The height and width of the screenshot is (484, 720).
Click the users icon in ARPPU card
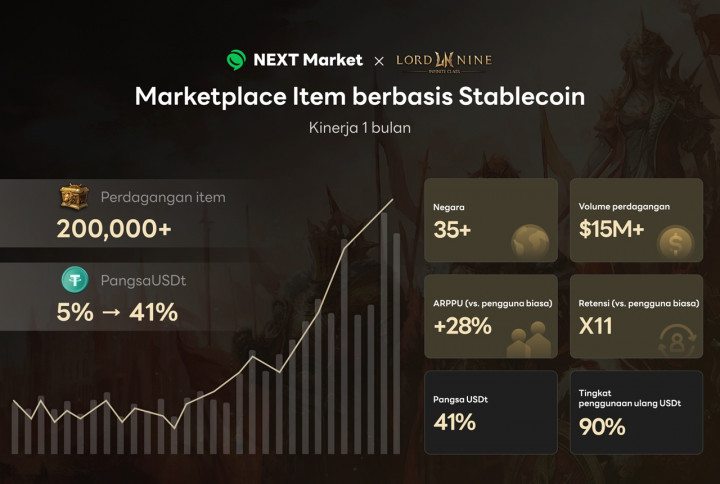[529, 337]
